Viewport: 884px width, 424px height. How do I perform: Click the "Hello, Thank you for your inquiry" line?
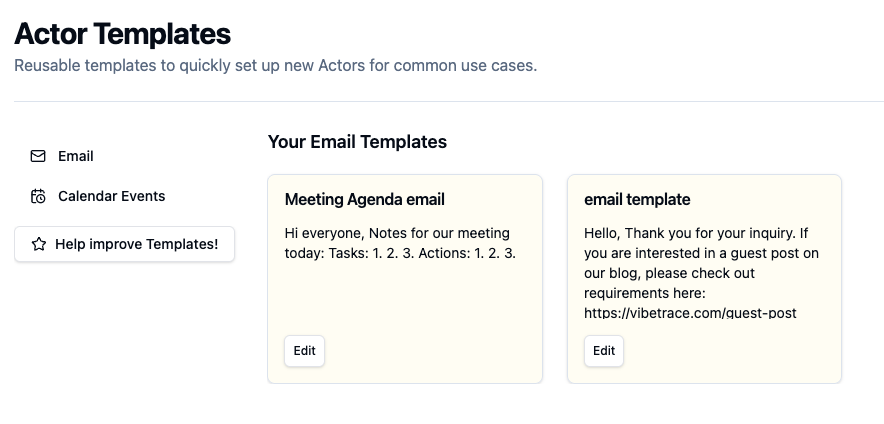pyautogui.click(x=696, y=233)
